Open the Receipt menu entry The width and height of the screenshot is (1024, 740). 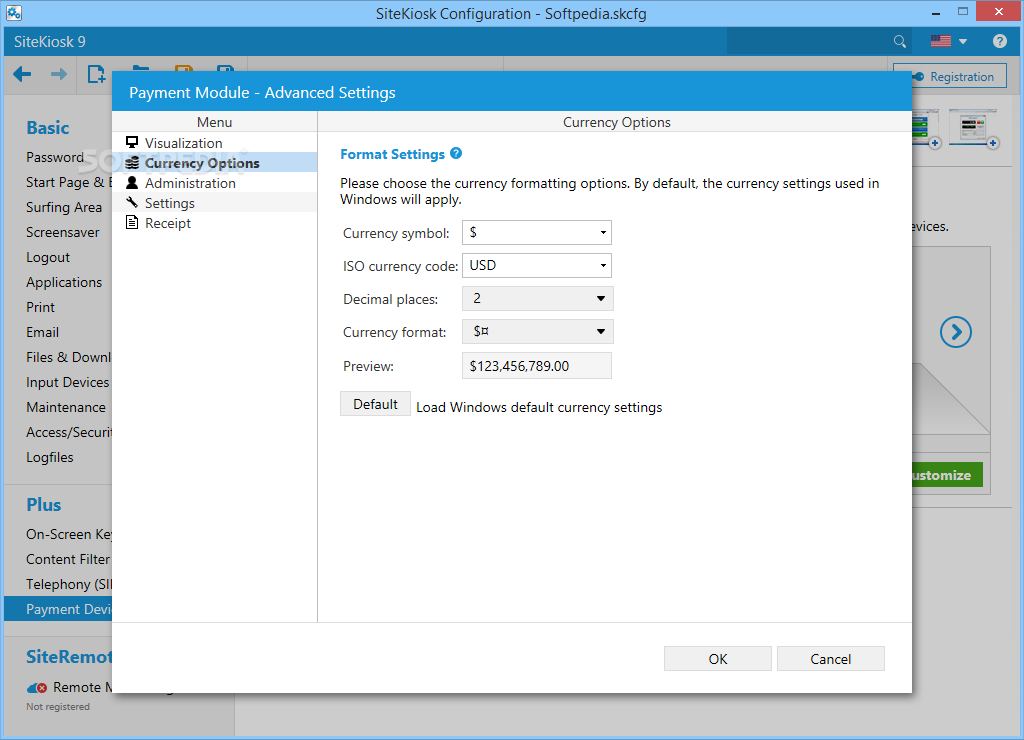[x=215, y=223]
